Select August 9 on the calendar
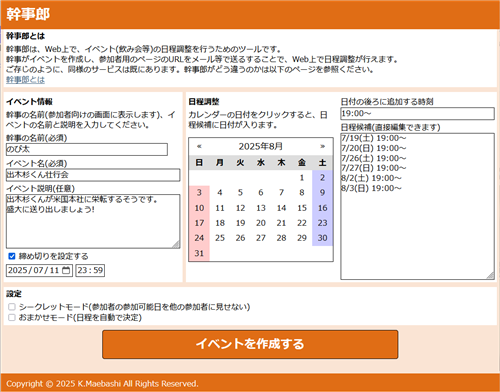The width and height of the screenshot is (500, 392). (322, 193)
